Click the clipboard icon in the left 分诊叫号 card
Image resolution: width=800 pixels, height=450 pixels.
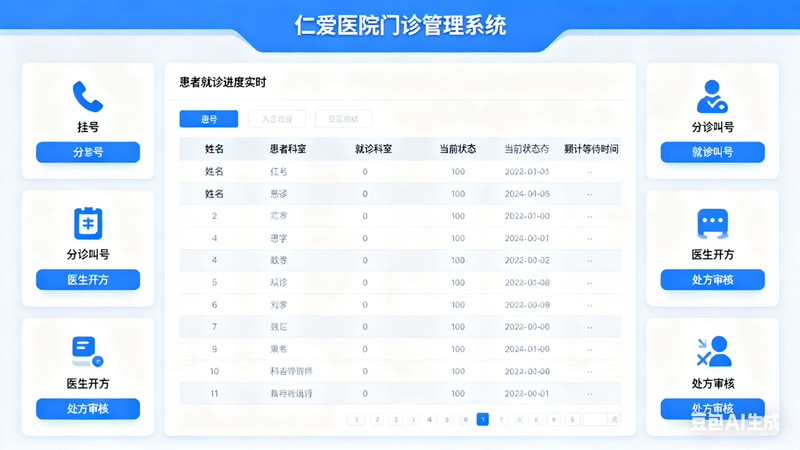point(88,223)
